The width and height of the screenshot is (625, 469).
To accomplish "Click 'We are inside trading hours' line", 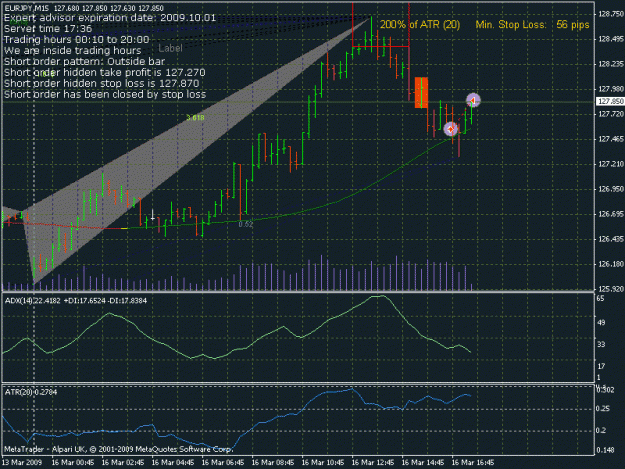I will tap(73, 51).
